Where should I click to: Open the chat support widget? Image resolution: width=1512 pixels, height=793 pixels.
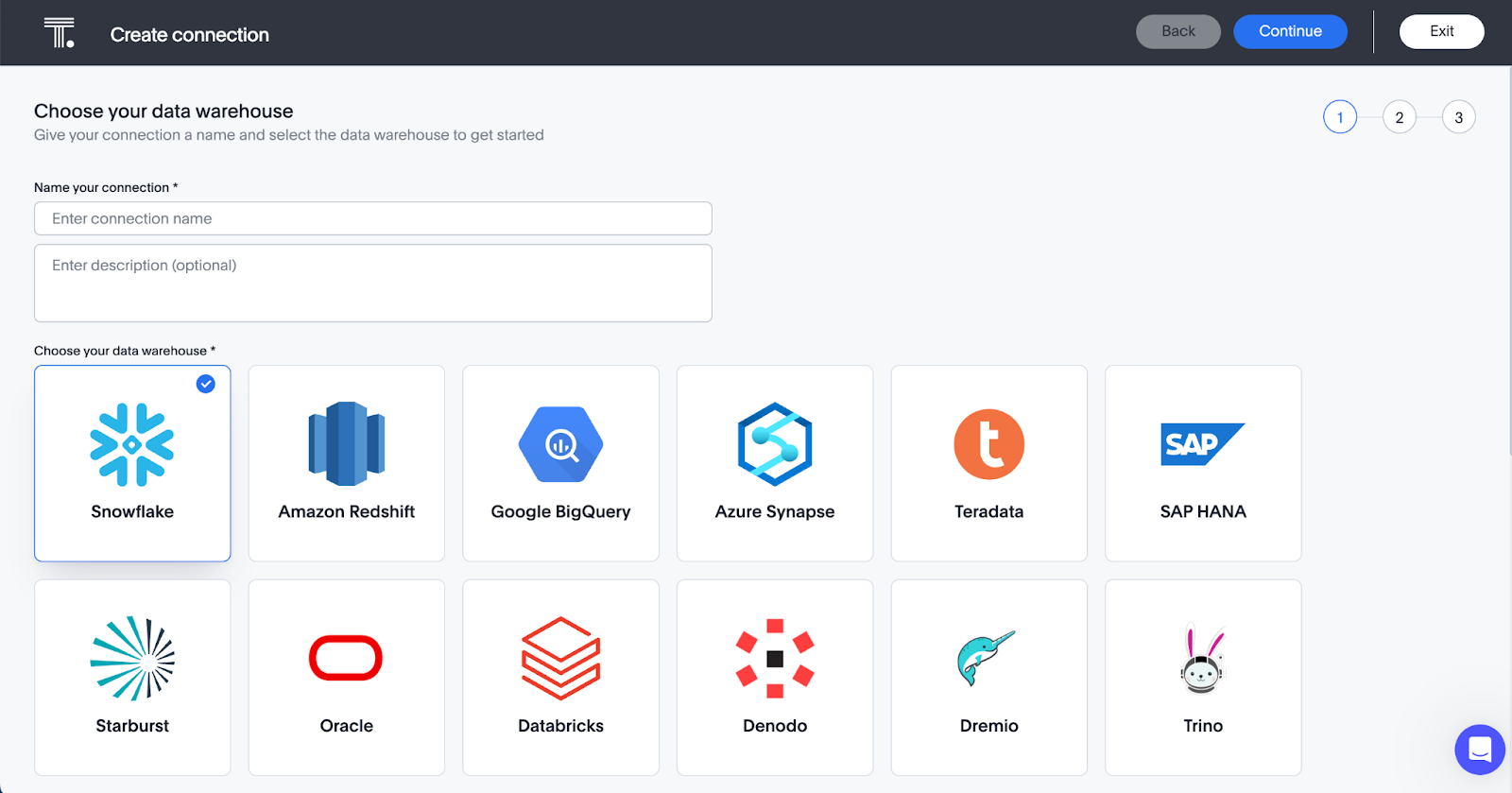coord(1479,750)
